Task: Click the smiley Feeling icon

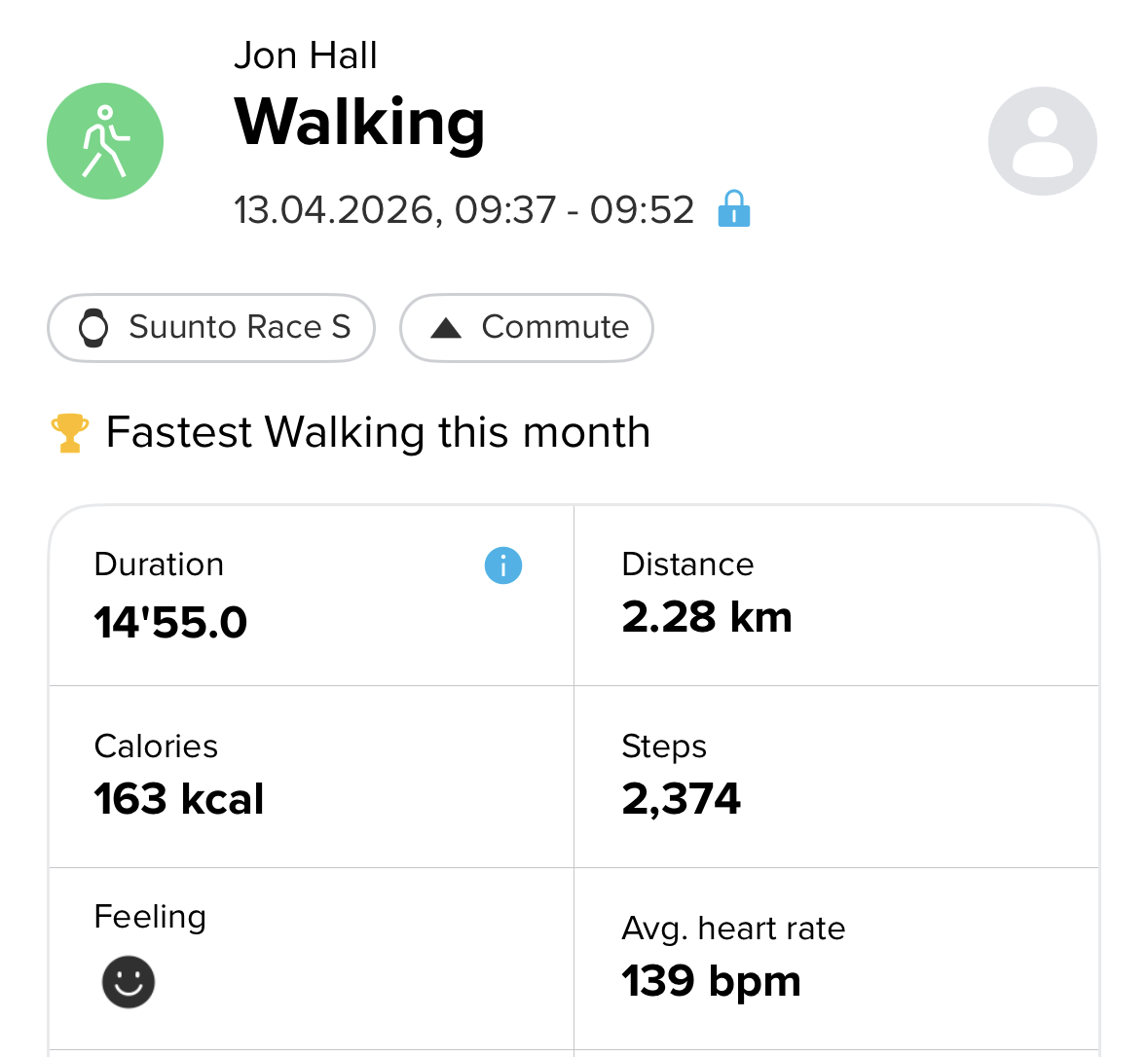Action: point(129,981)
